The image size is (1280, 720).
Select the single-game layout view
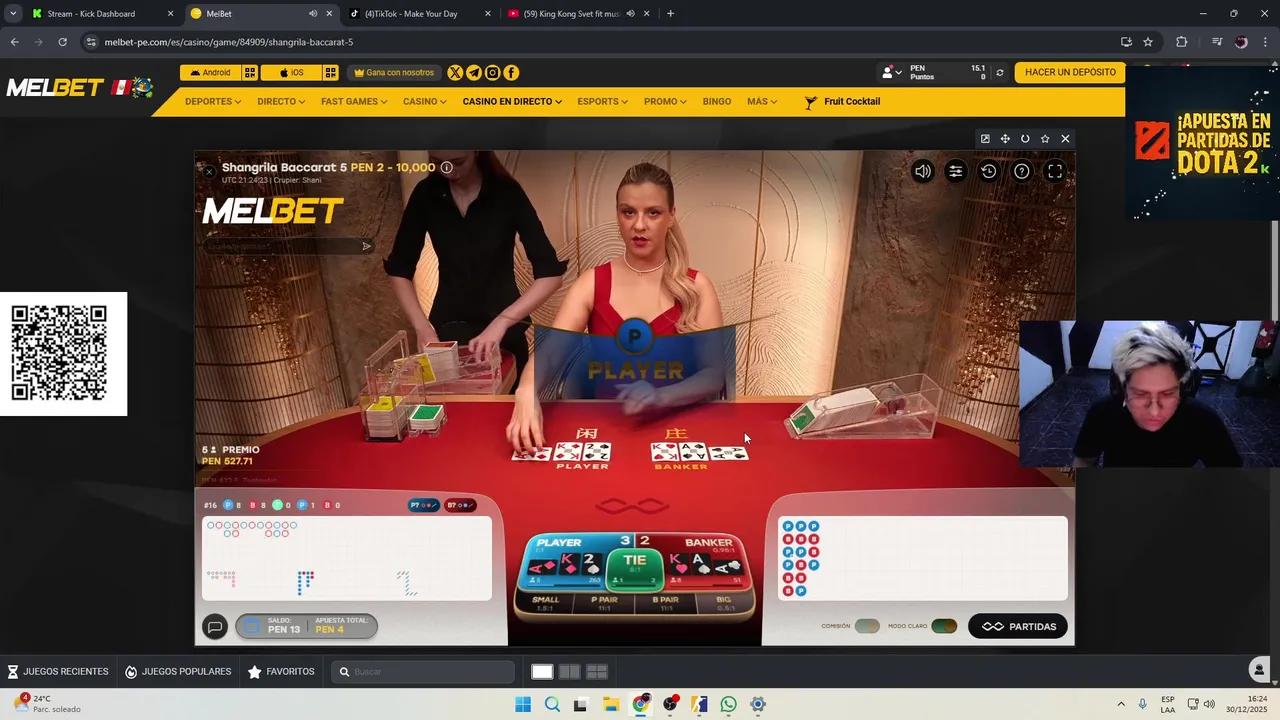pyautogui.click(x=542, y=672)
